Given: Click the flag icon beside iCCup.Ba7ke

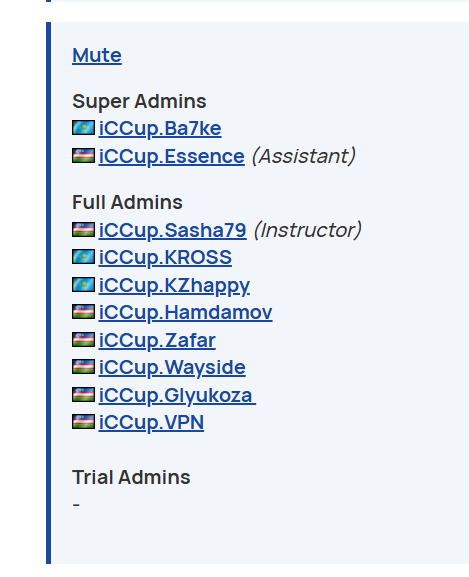Looking at the screenshot, I should (84, 128).
